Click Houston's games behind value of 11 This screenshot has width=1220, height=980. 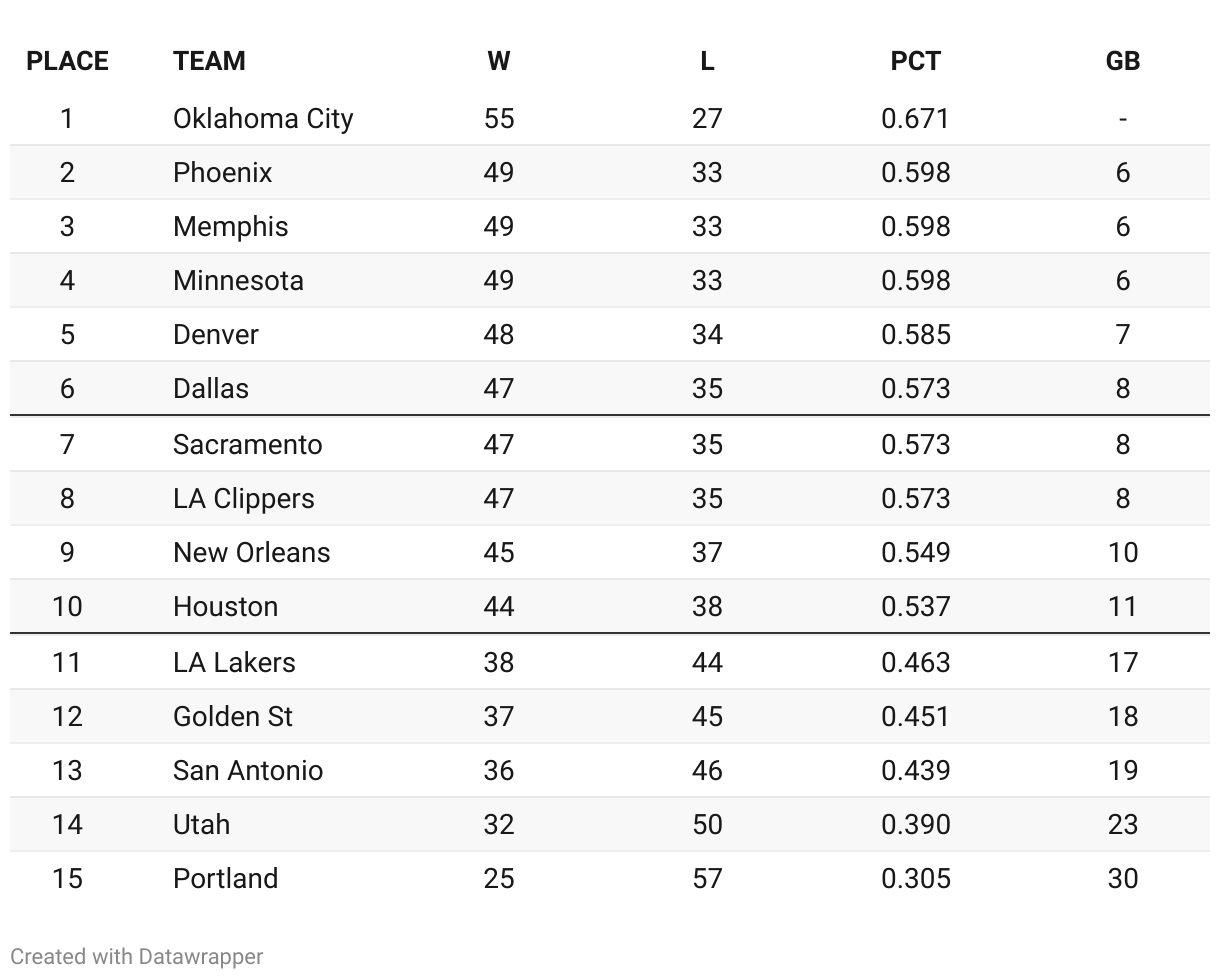coord(1122,606)
